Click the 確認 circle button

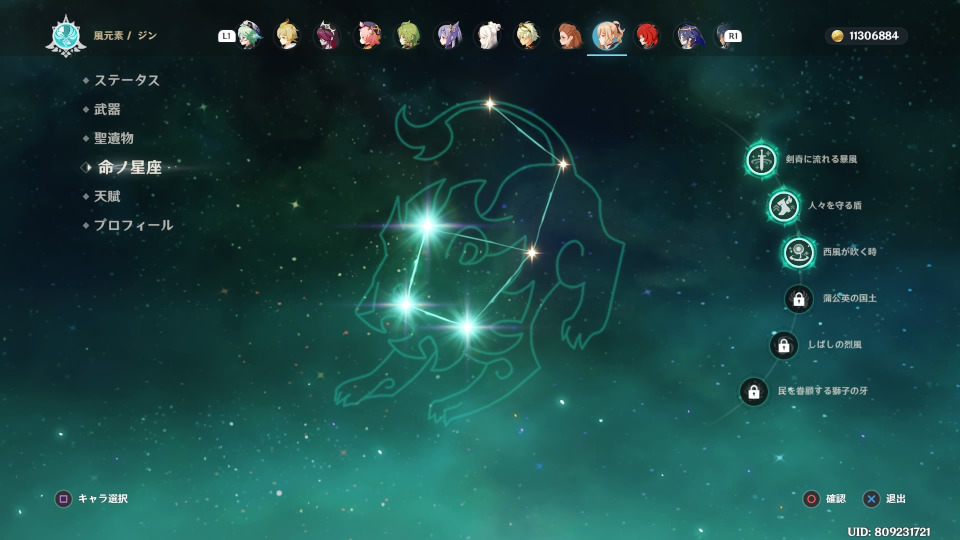click(811, 499)
